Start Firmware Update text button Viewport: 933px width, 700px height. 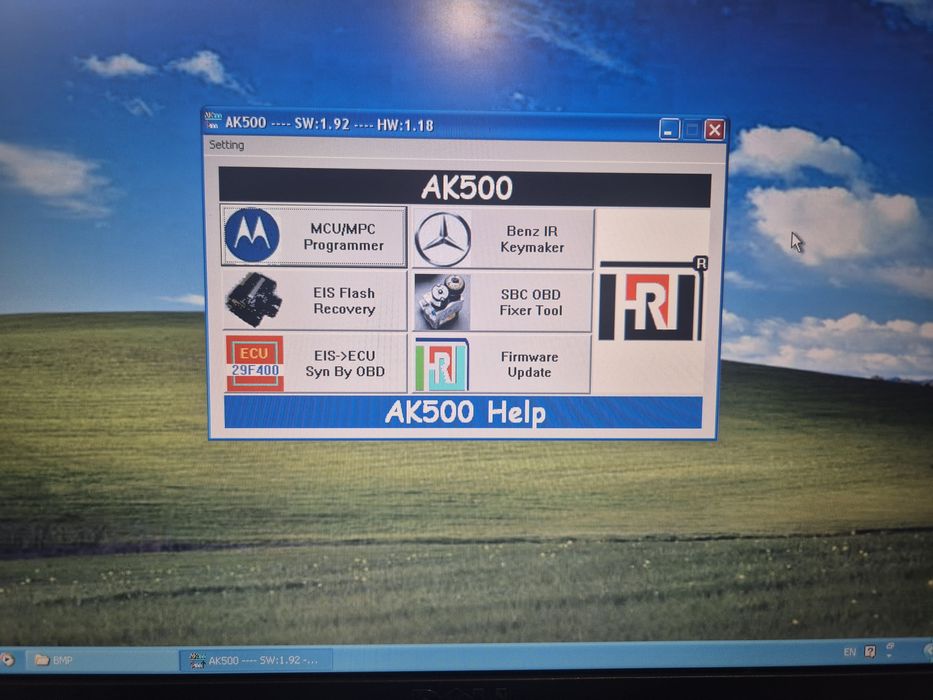pos(530,364)
